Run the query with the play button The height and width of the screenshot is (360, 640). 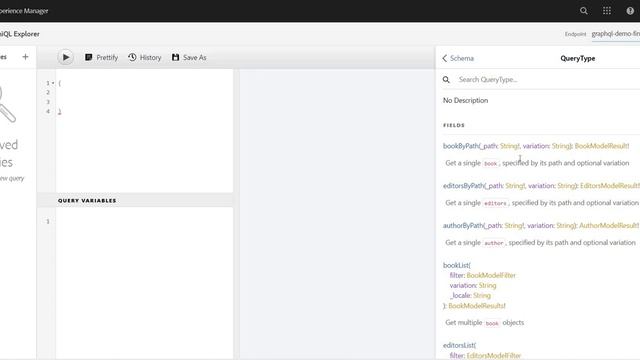[x=65, y=57]
